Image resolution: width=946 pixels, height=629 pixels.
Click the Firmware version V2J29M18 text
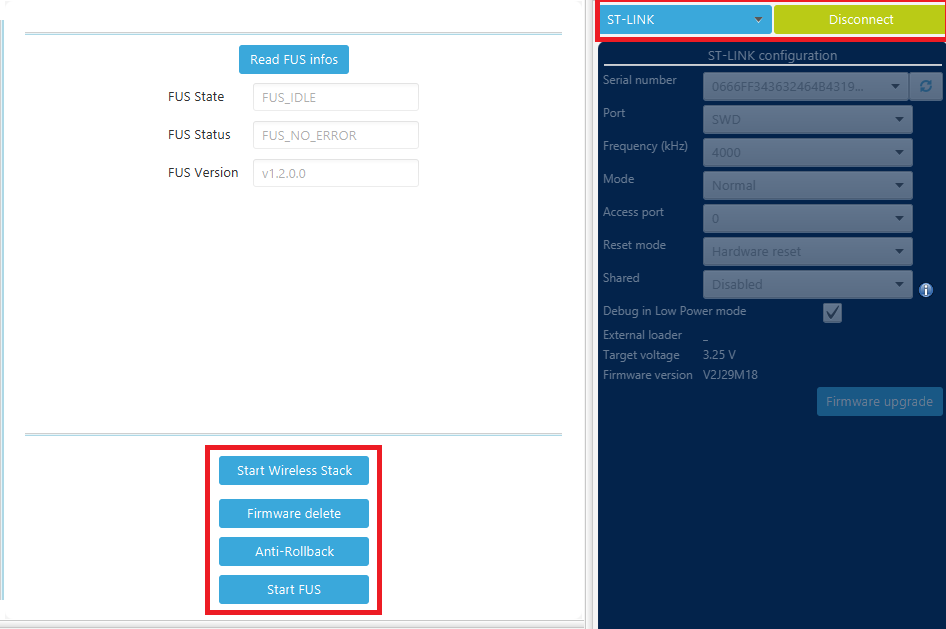(730, 375)
